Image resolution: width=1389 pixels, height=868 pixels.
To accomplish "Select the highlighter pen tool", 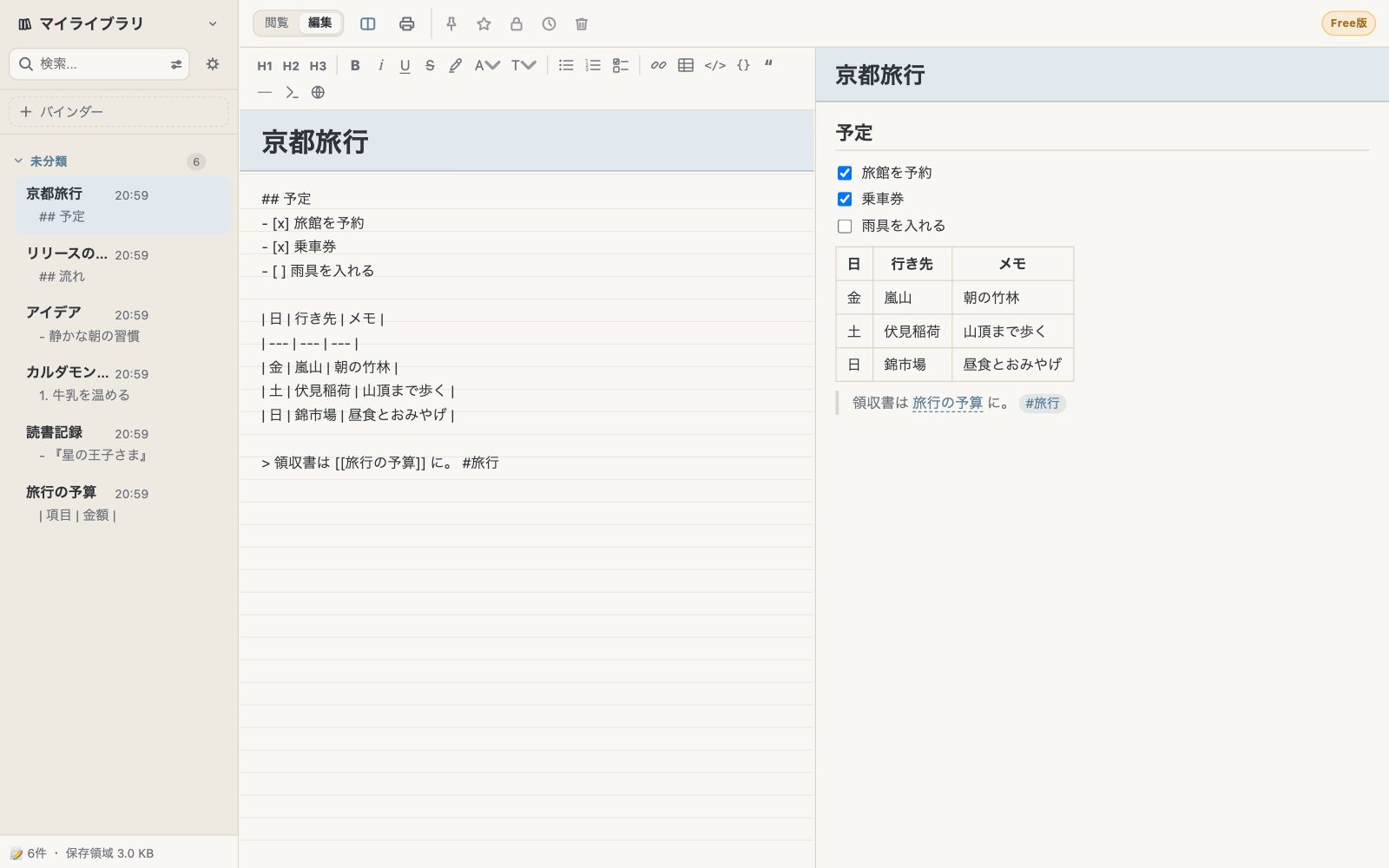I will (x=455, y=65).
